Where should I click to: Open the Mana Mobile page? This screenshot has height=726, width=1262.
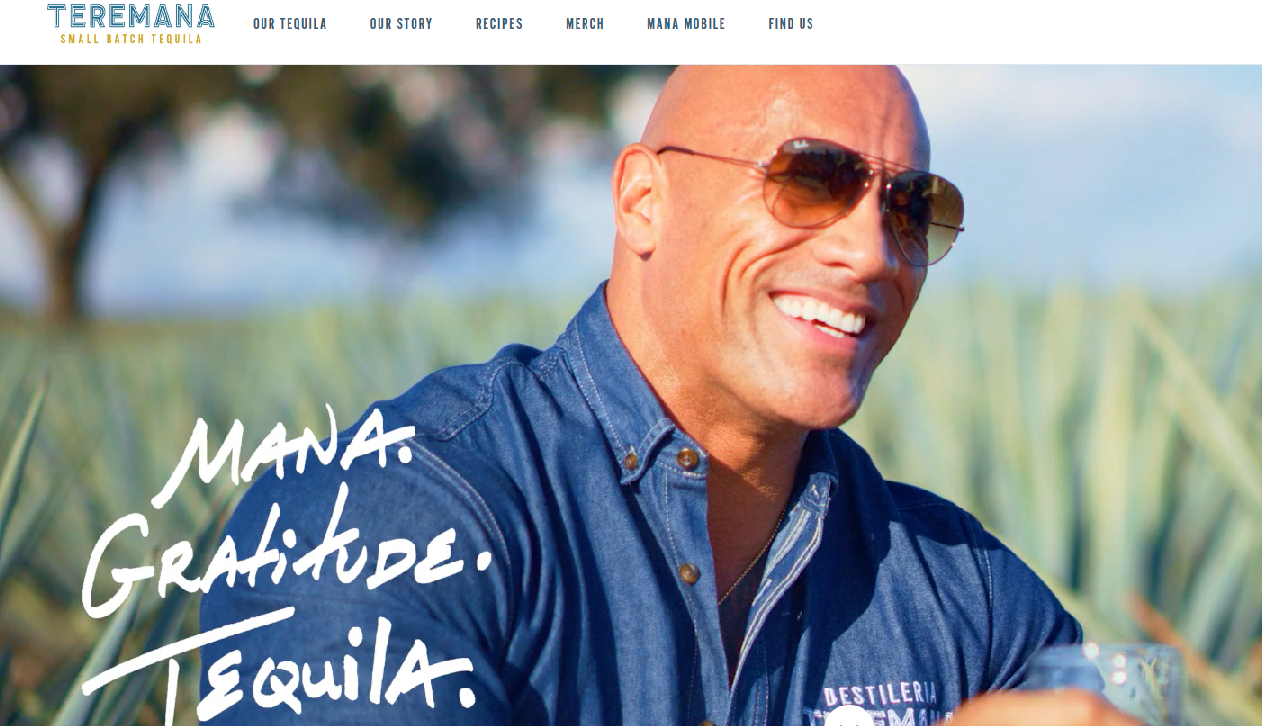pyautogui.click(x=686, y=24)
